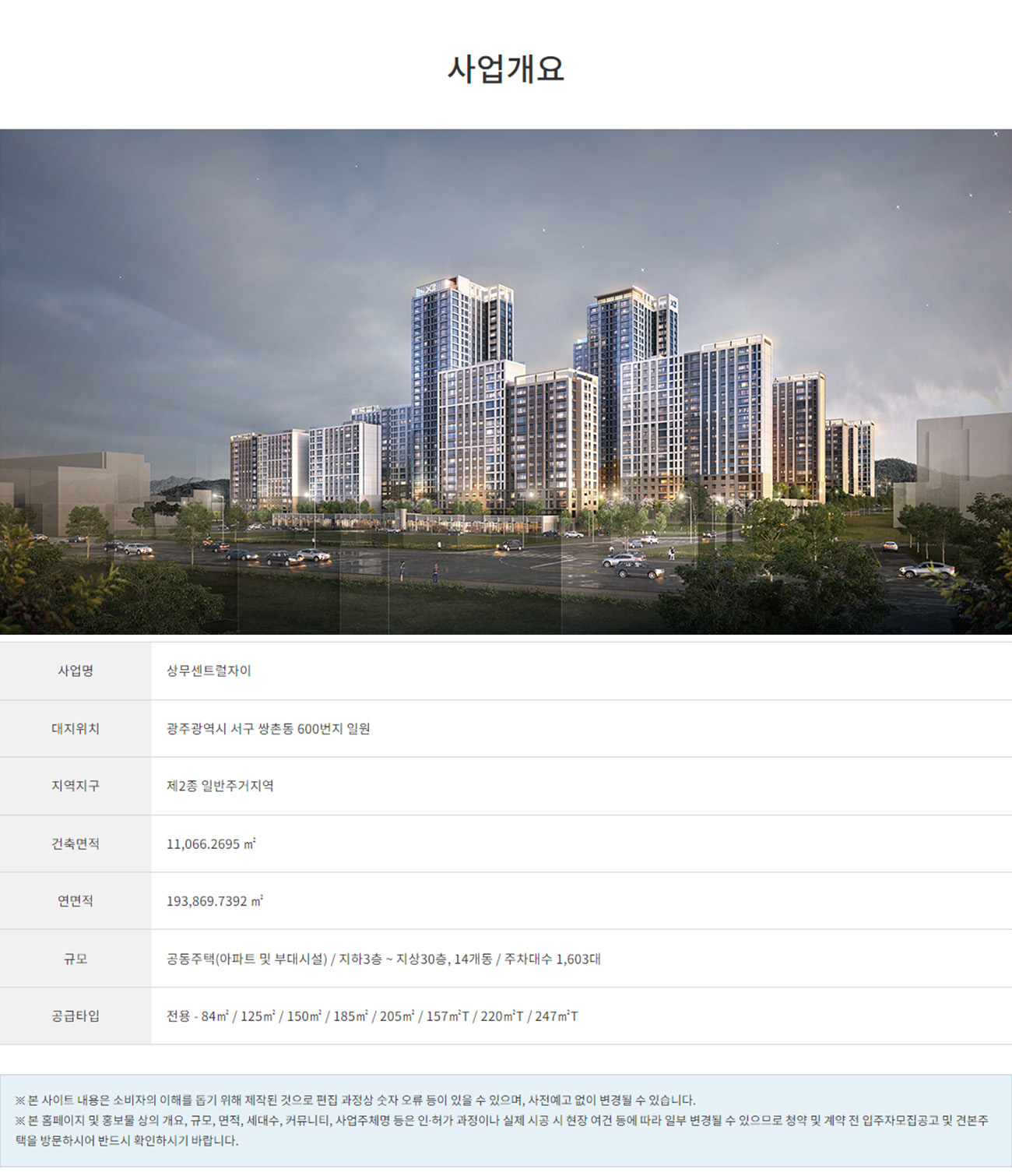Select the 11,066.2695 ㎡ building area value

click(211, 843)
